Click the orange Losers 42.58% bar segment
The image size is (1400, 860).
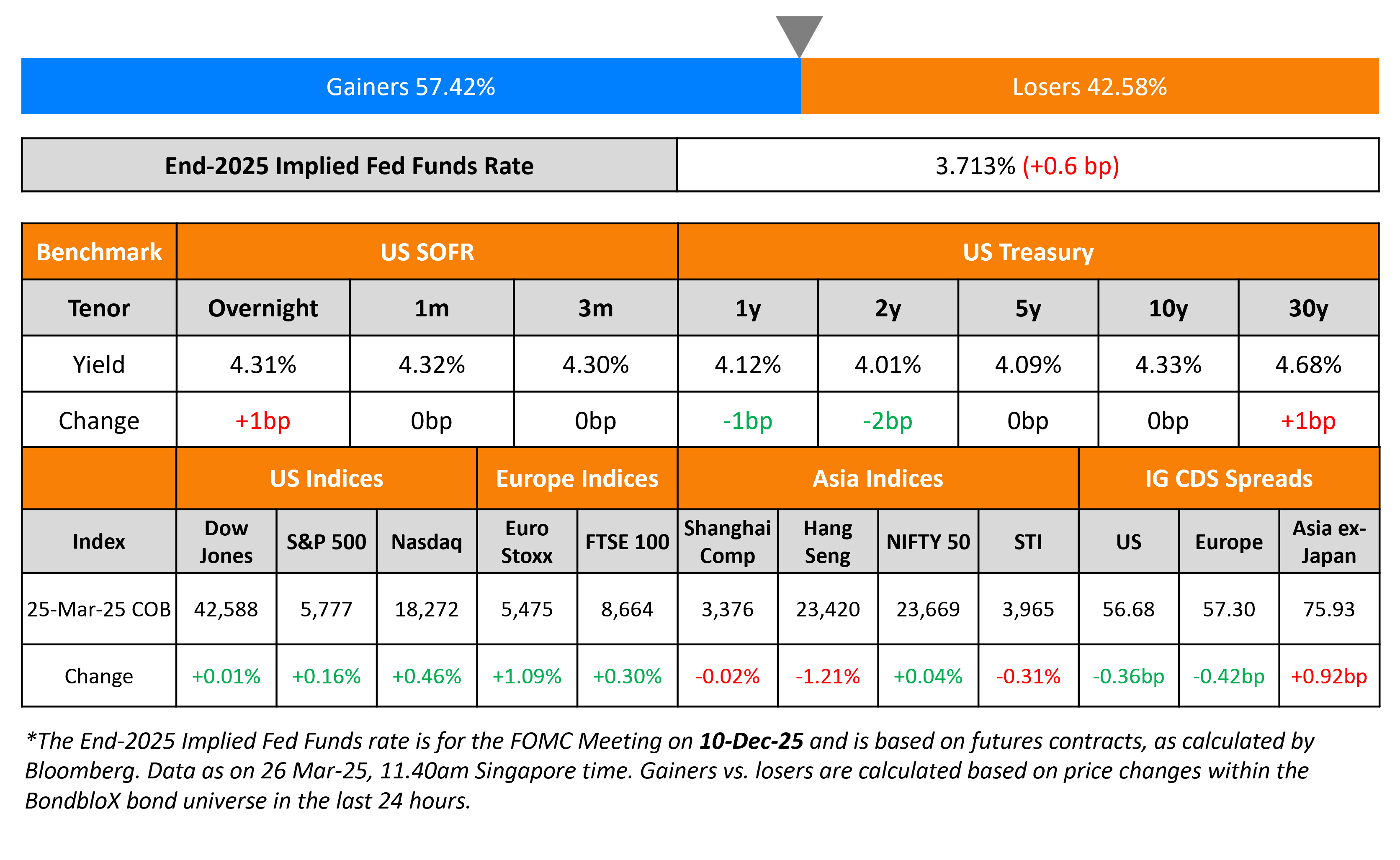pos(1089,87)
